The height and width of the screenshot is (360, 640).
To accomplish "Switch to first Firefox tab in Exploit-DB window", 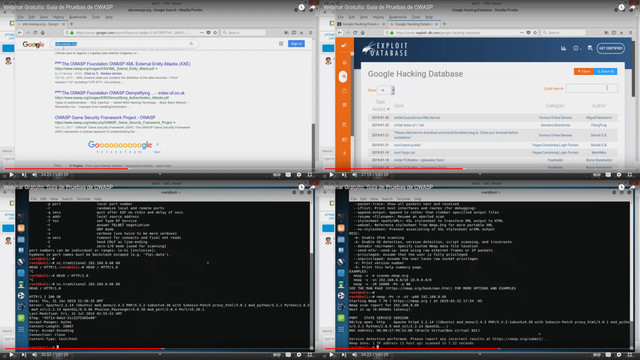I will (x=362, y=24).
